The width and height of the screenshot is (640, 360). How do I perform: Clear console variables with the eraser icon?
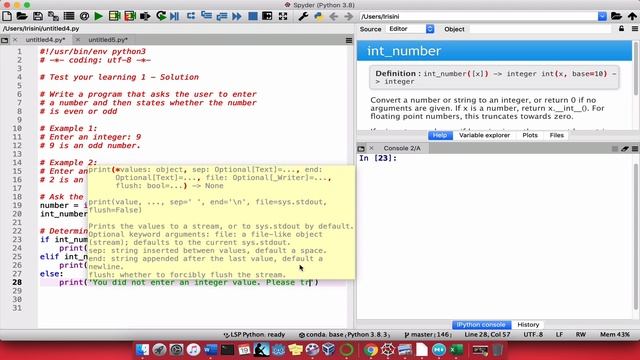point(624,149)
